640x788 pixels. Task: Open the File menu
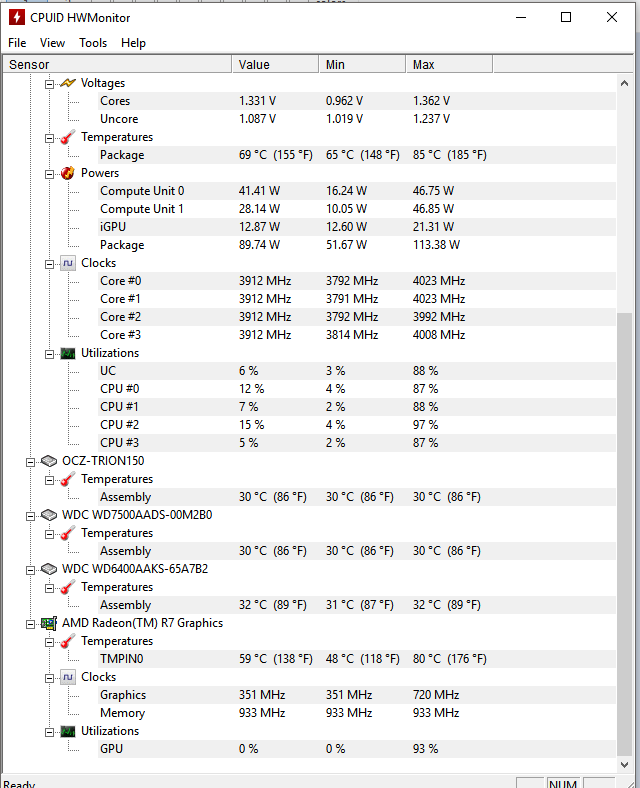(17, 43)
